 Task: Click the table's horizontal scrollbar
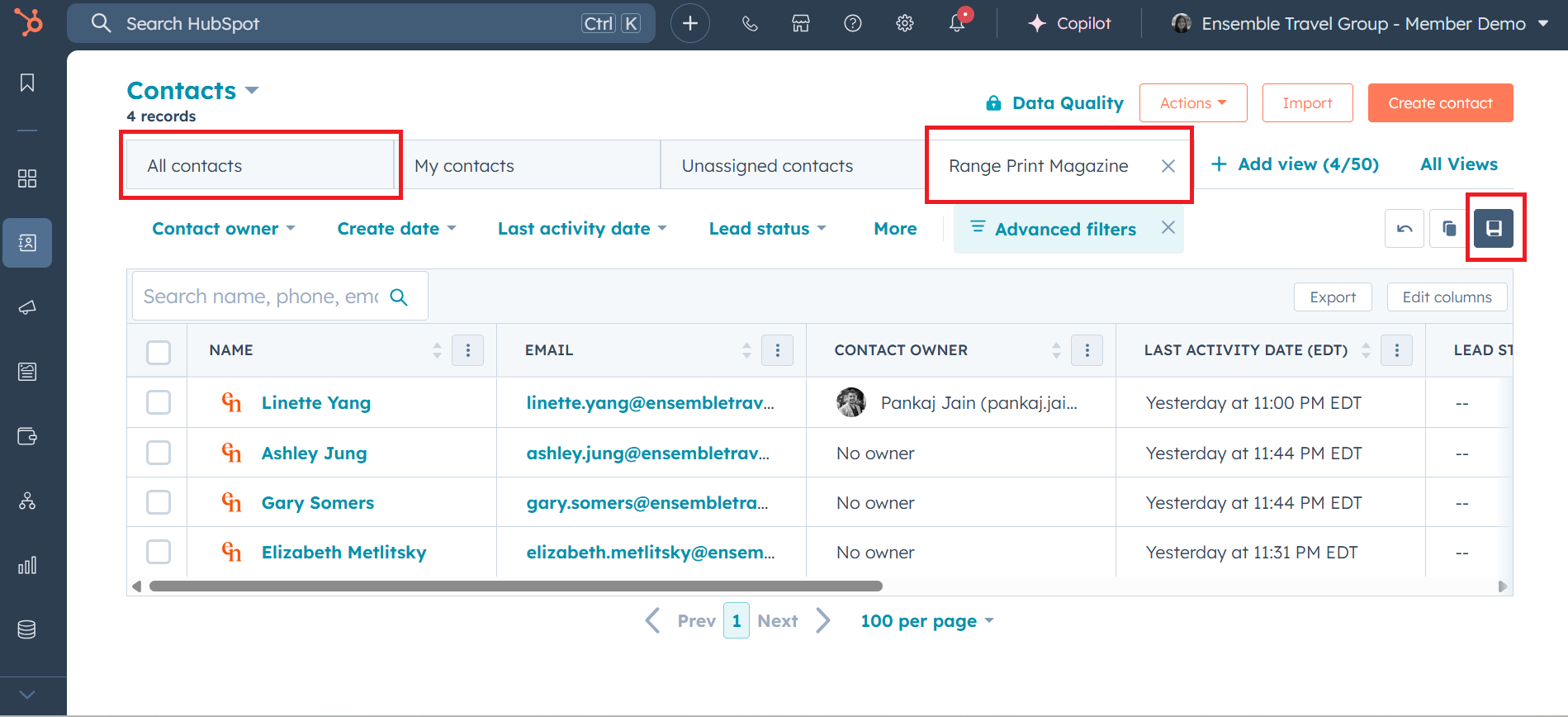coord(516,586)
